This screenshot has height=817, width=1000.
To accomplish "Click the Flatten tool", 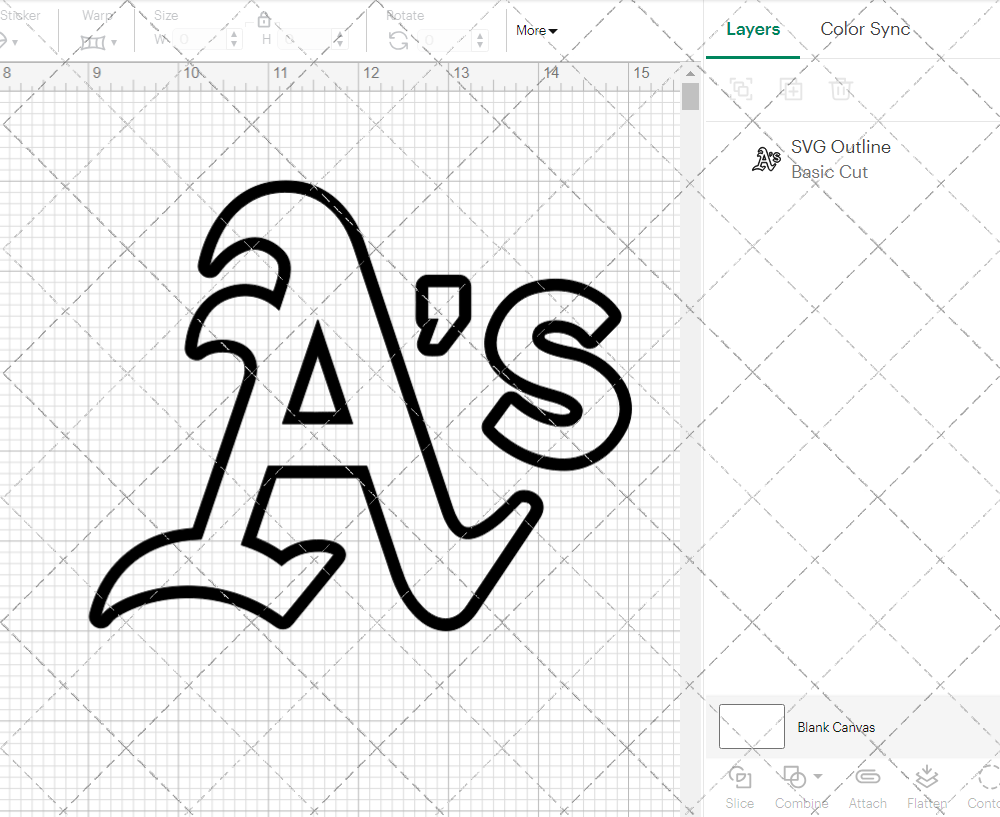I will tap(927, 788).
